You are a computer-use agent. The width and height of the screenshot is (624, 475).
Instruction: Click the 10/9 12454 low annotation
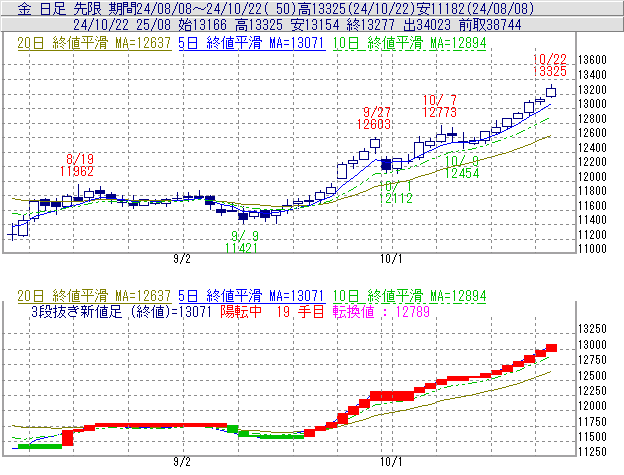pyautogui.click(x=462, y=167)
